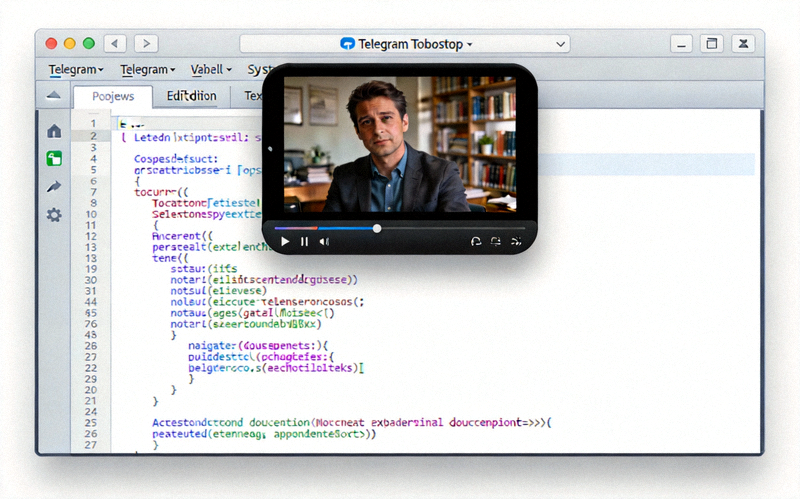Screen dimensions: 800x499
Task: Click the maximize square button at top right
Action: (712, 44)
